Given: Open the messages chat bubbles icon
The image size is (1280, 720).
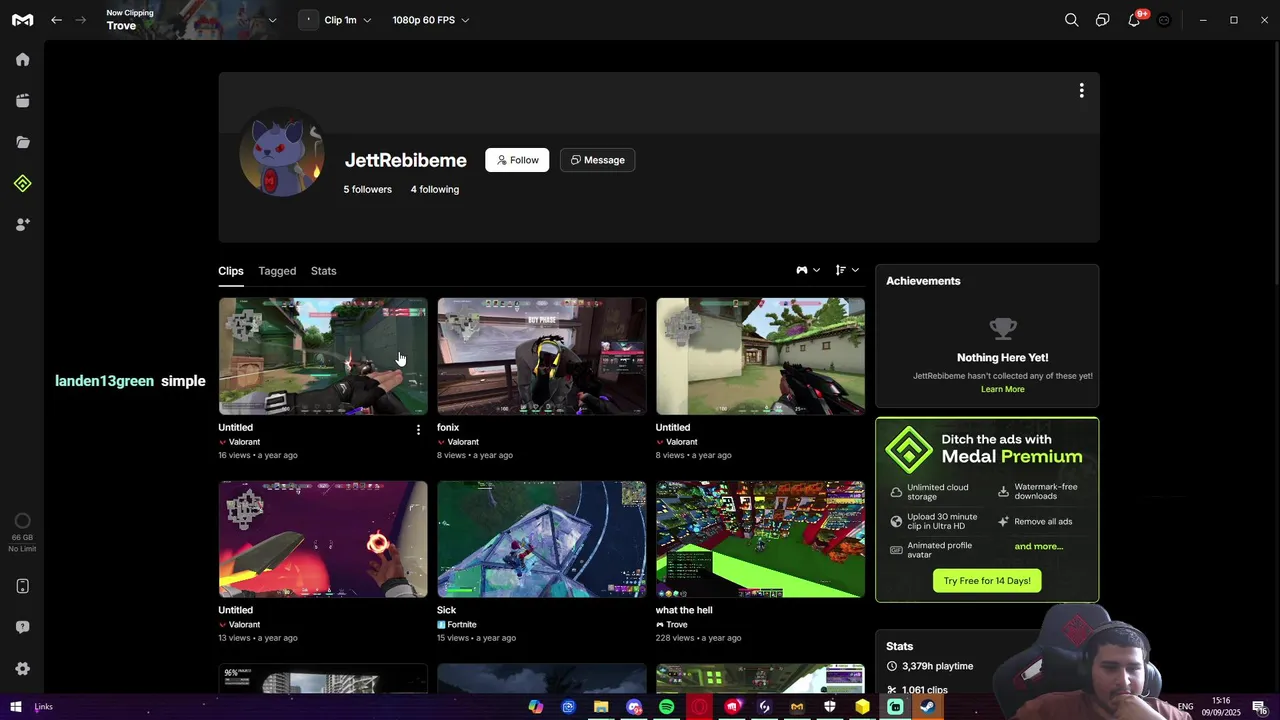Looking at the screenshot, I should pyautogui.click(x=1102, y=20).
